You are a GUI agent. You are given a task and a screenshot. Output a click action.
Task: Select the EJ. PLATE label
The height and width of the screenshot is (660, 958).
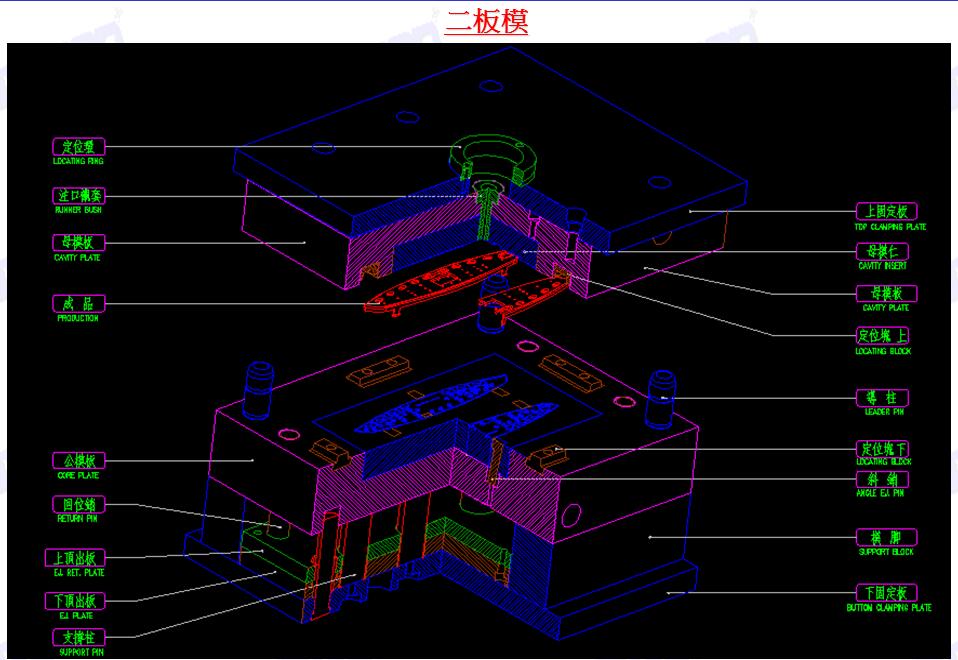[78, 599]
